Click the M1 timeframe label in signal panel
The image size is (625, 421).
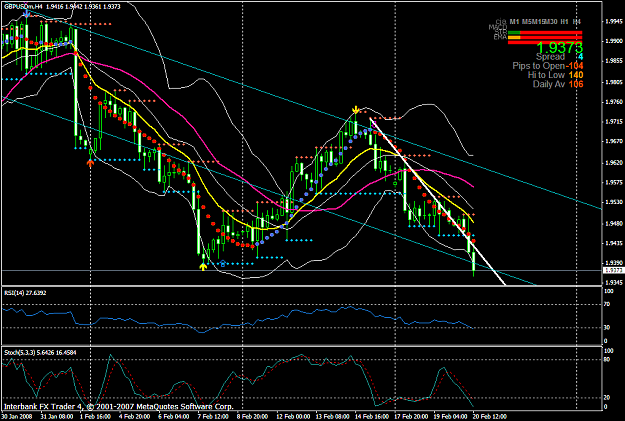pyautogui.click(x=514, y=22)
